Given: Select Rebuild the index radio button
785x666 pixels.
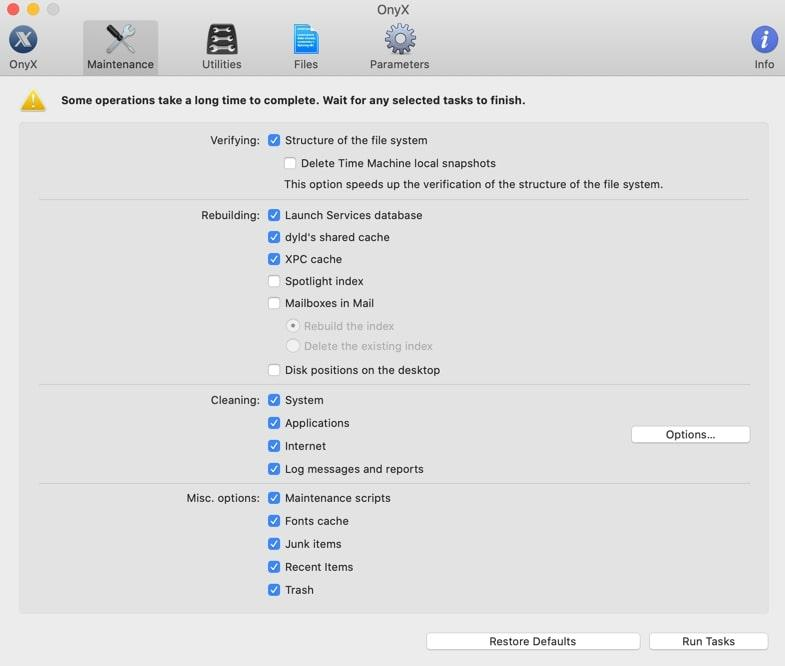Looking at the screenshot, I should (293, 326).
